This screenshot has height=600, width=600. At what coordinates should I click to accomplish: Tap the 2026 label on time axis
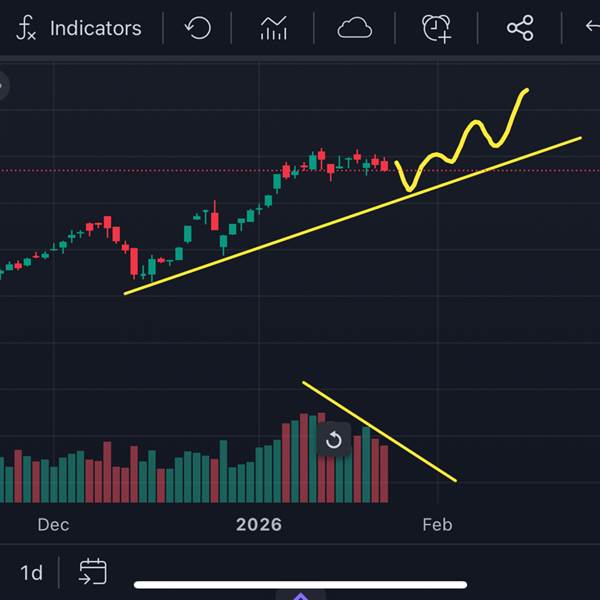pos(258,524)
